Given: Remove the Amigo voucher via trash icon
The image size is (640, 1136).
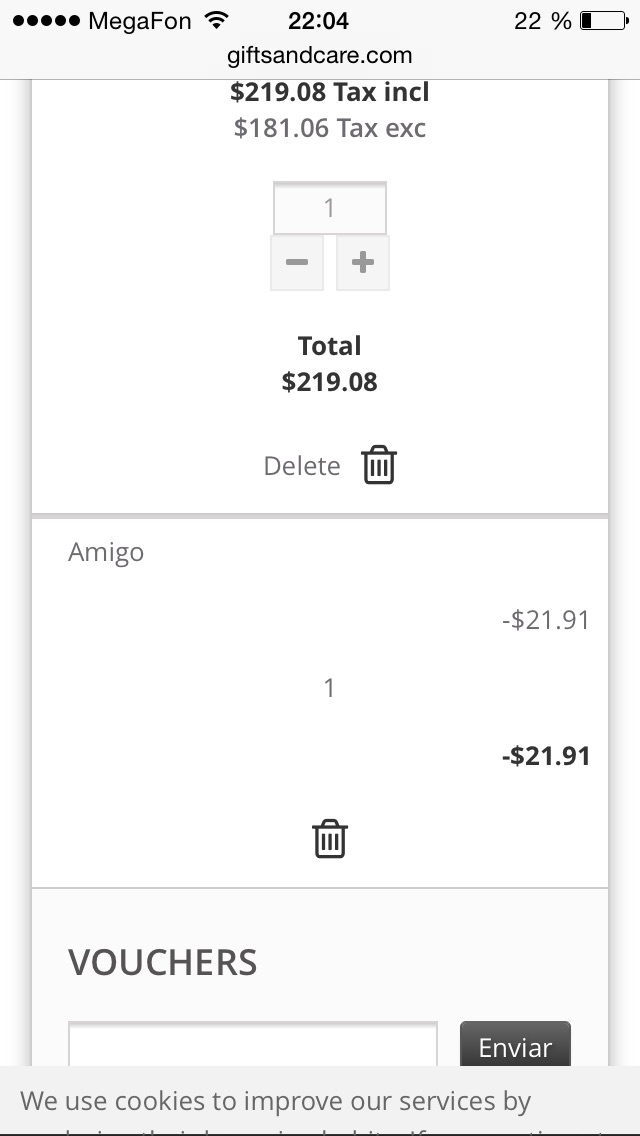Looking at the screenshot, I should point(330,839).
